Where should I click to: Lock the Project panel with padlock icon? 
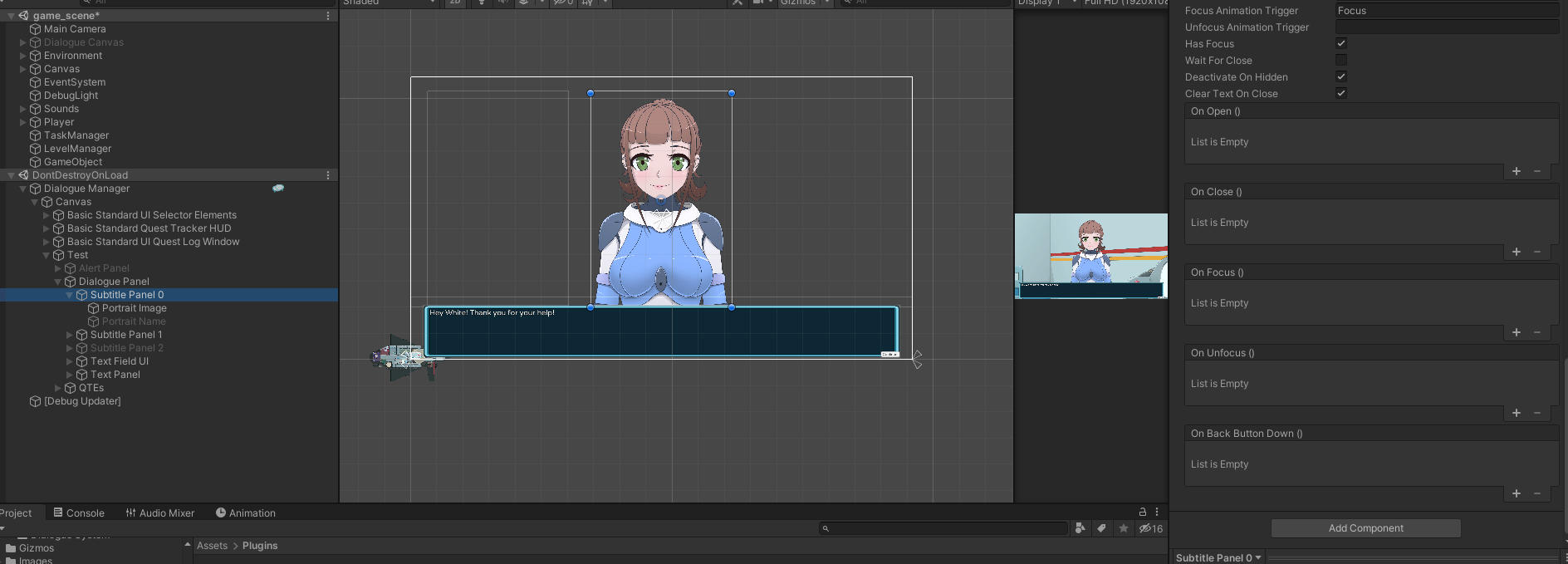[1143, 513]
